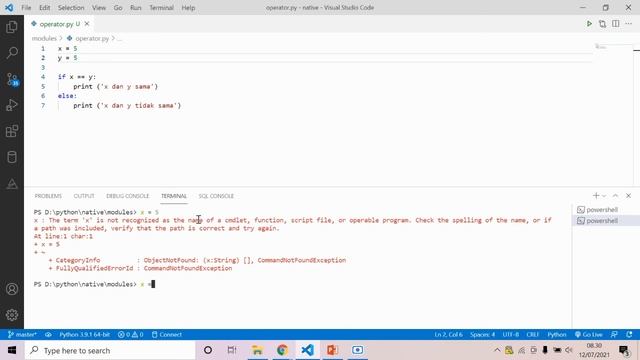This screenshot has width=640, height=360.
Task: Open the File menu
Action: pyautogui.click(x=26, y=7)
